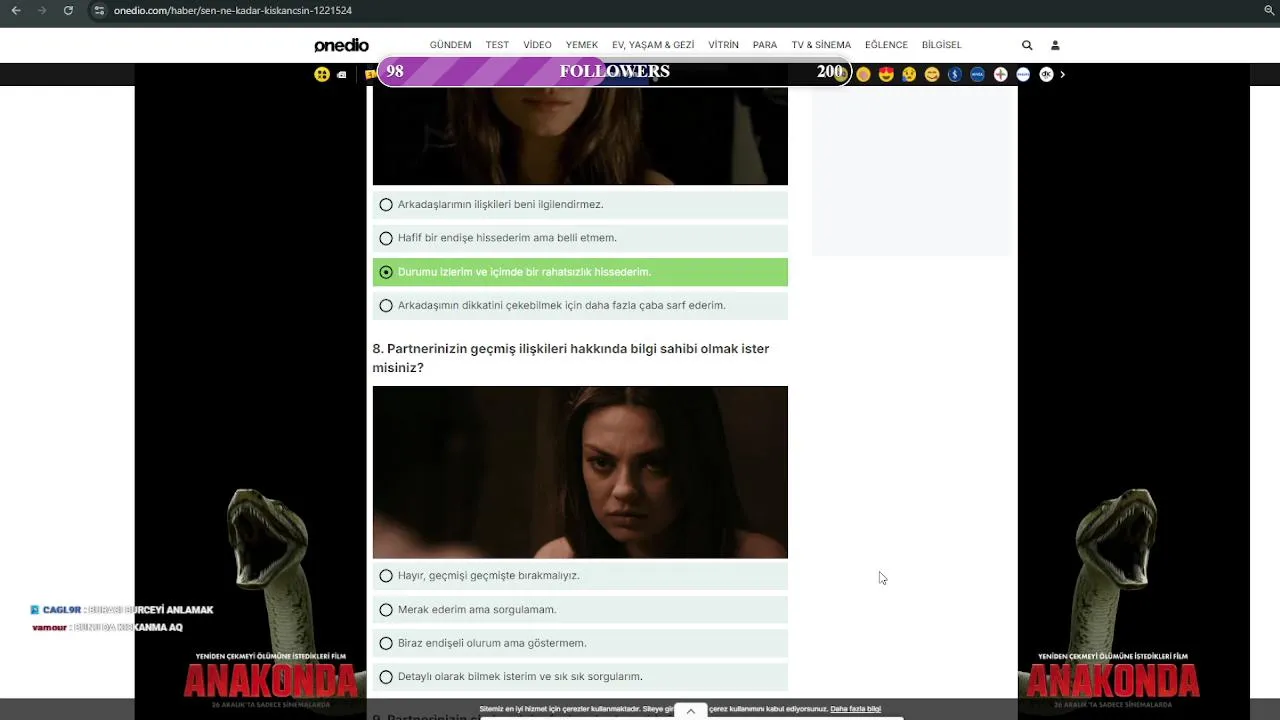Click chat message from vamour
This screenshot has width=1280, height=720.
coord(107,628)
